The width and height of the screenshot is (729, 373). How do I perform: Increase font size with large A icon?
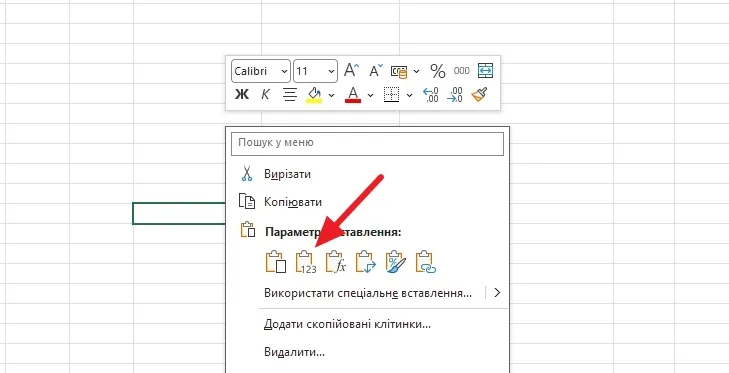pos(352,71)
